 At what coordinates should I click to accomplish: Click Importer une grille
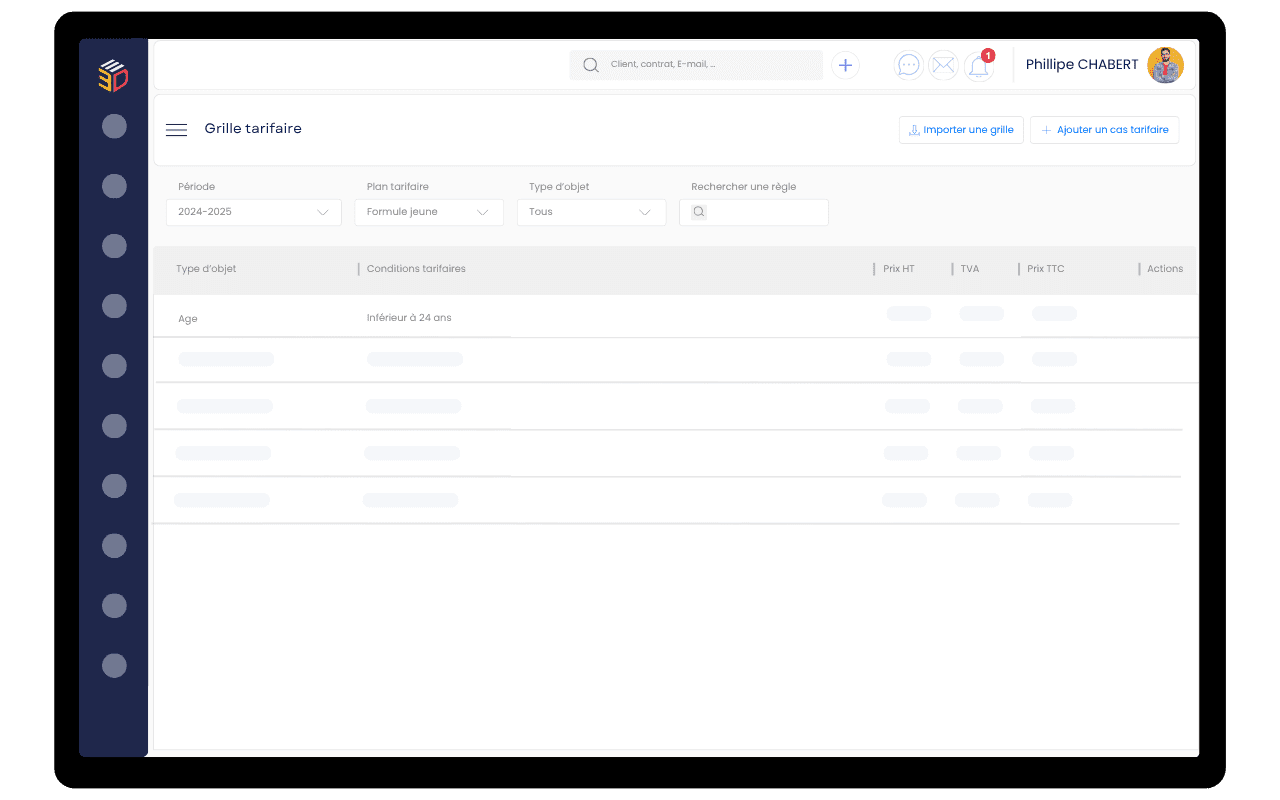(x=960, y=129)
